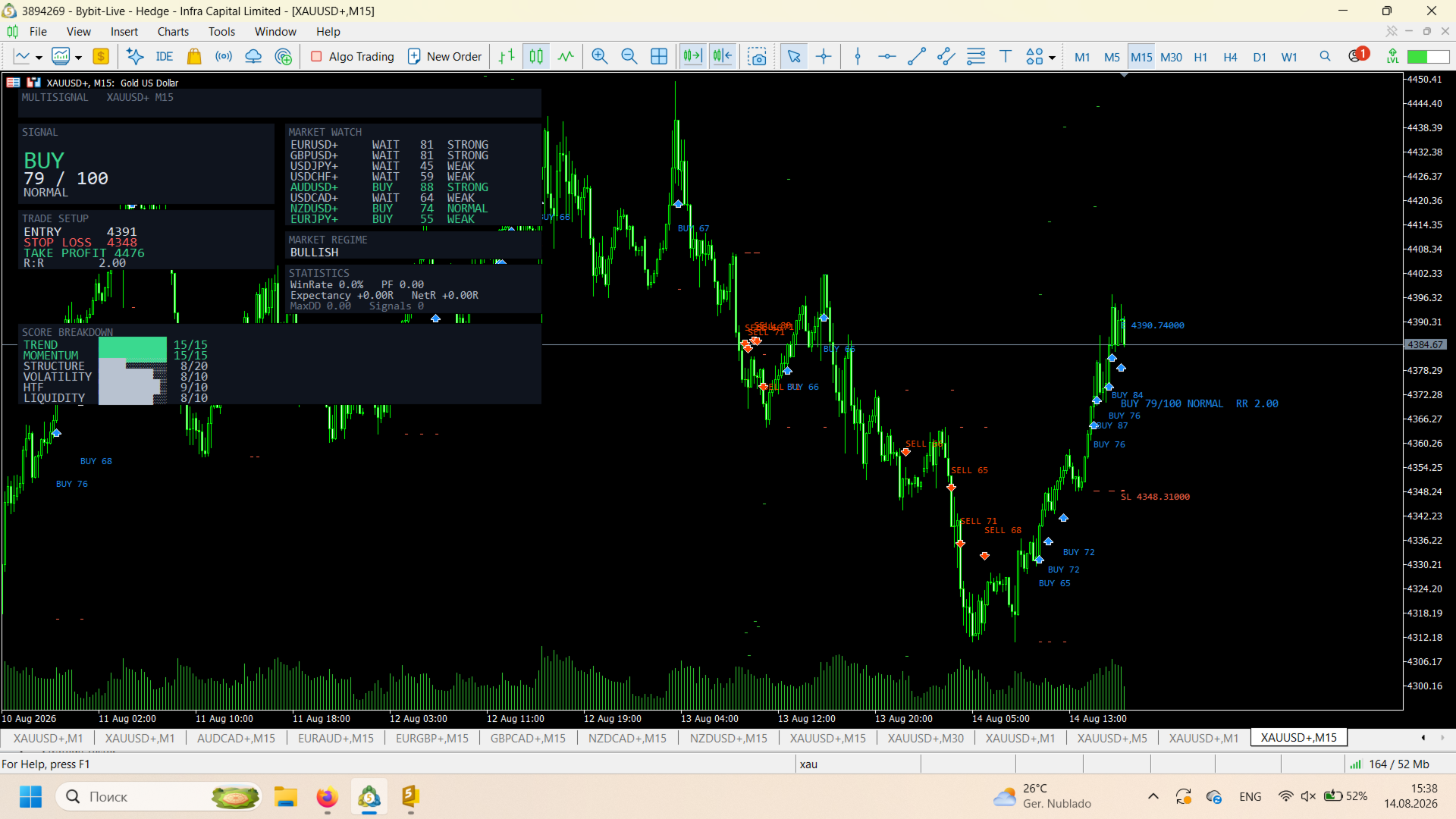Draw a vertical line
Image resolution: width=1456 pixels, height=819 pixels.
[858, 57]
